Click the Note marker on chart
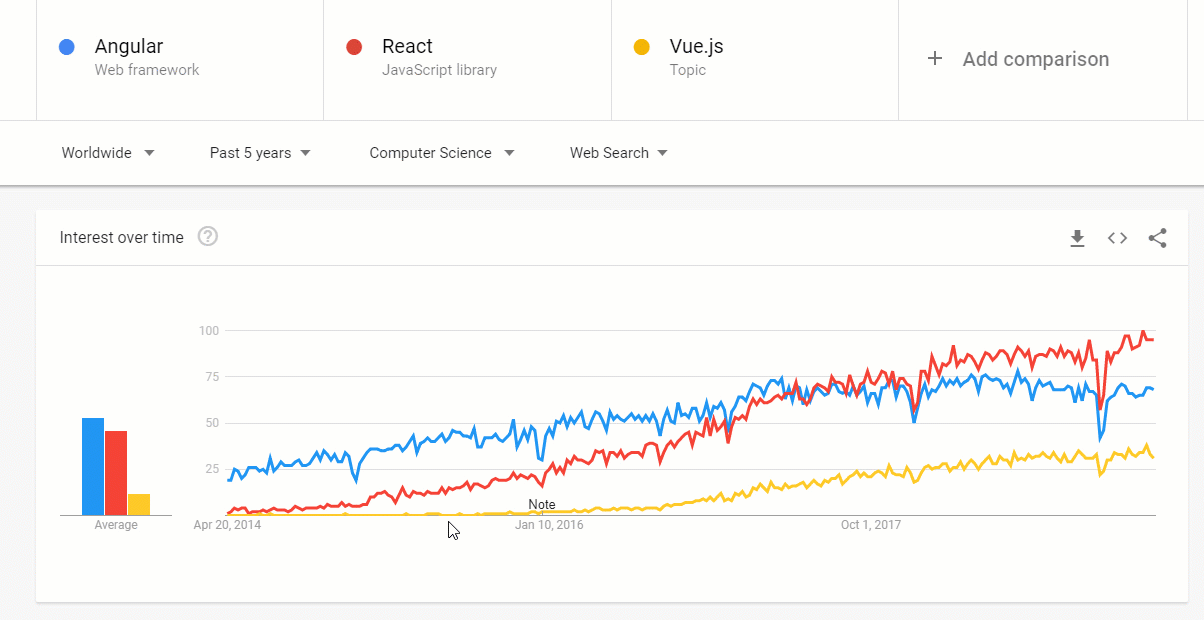The height and width of the screenshot is (620, 1204). (x=542, y=505)
